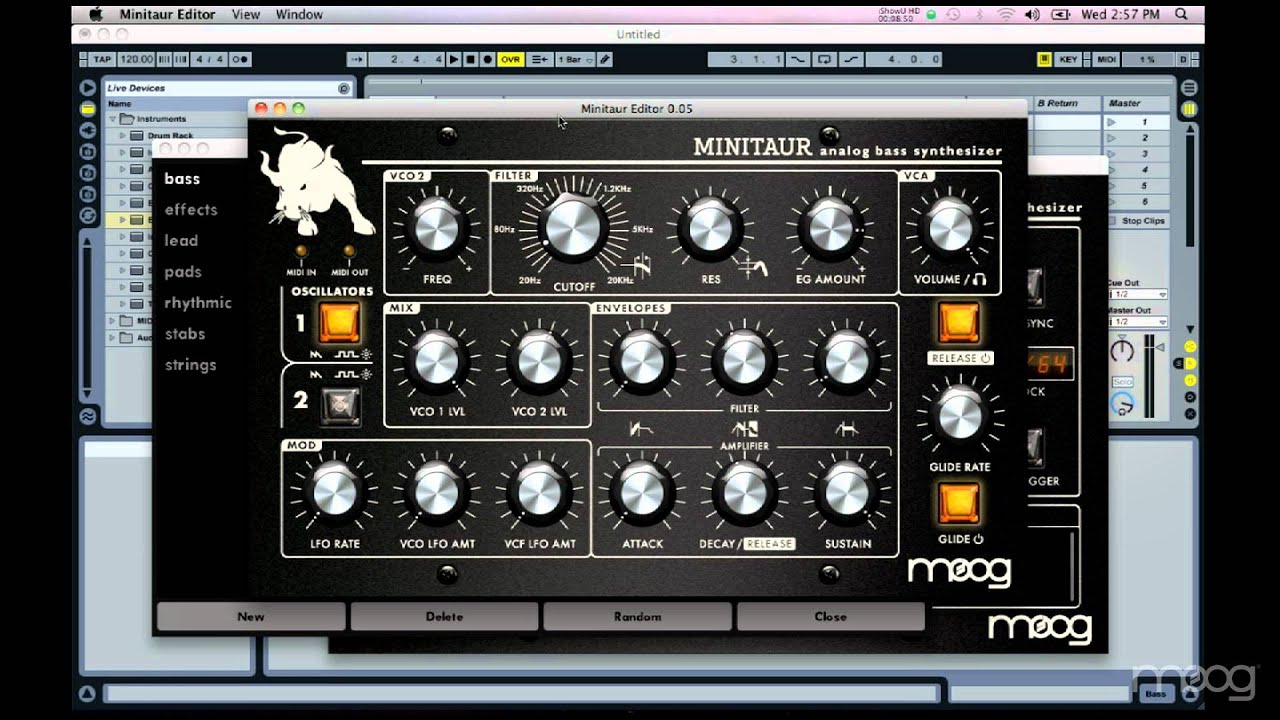Select the stabs preset category
Viewport: 1280px width, 720px height.
coord(185,334)
